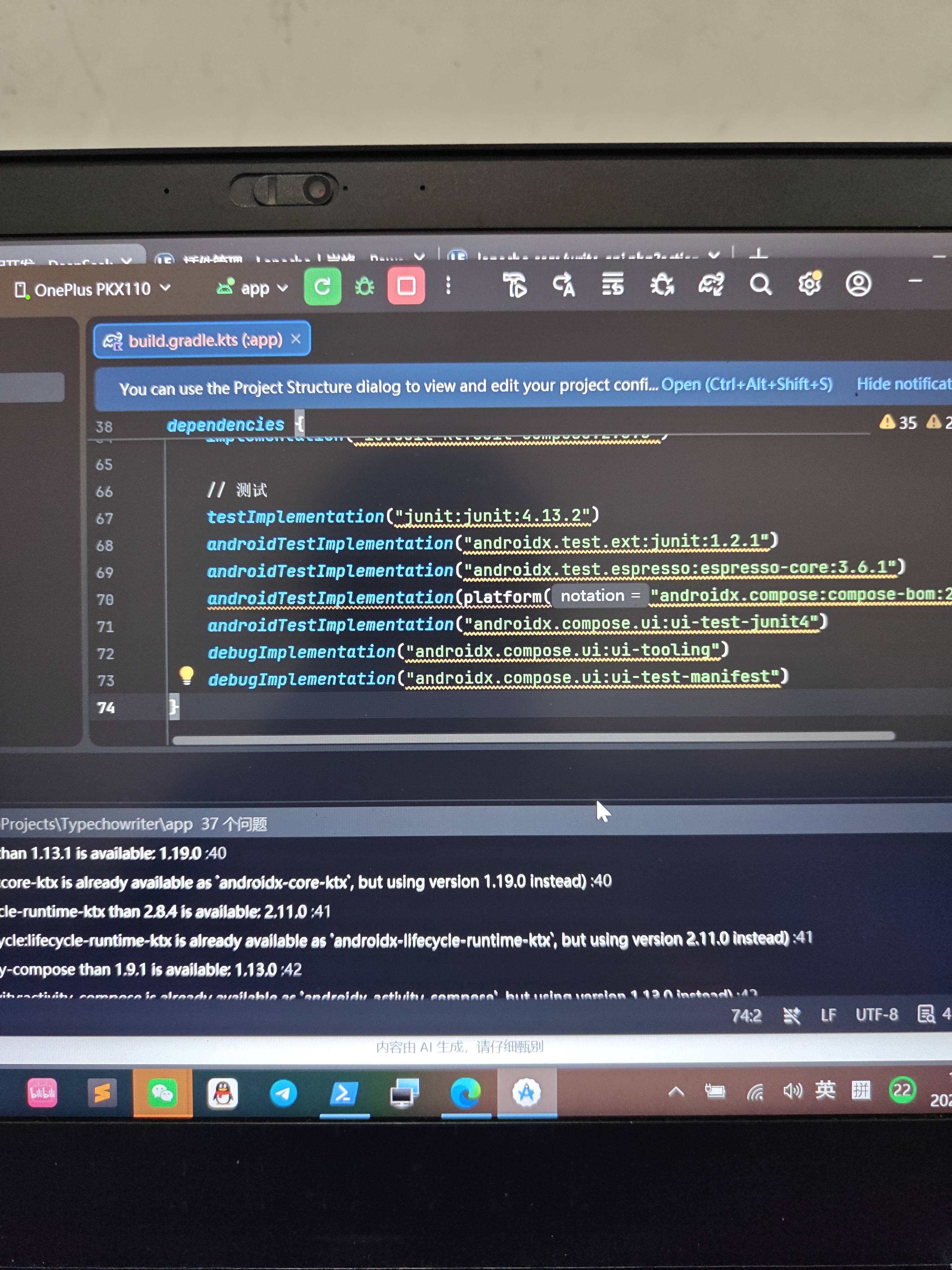Screen dimensions: 952x1270
Task: Expand the 35 warnings inspection indicator
Action: pyautogui.click(x=899, y=423)
